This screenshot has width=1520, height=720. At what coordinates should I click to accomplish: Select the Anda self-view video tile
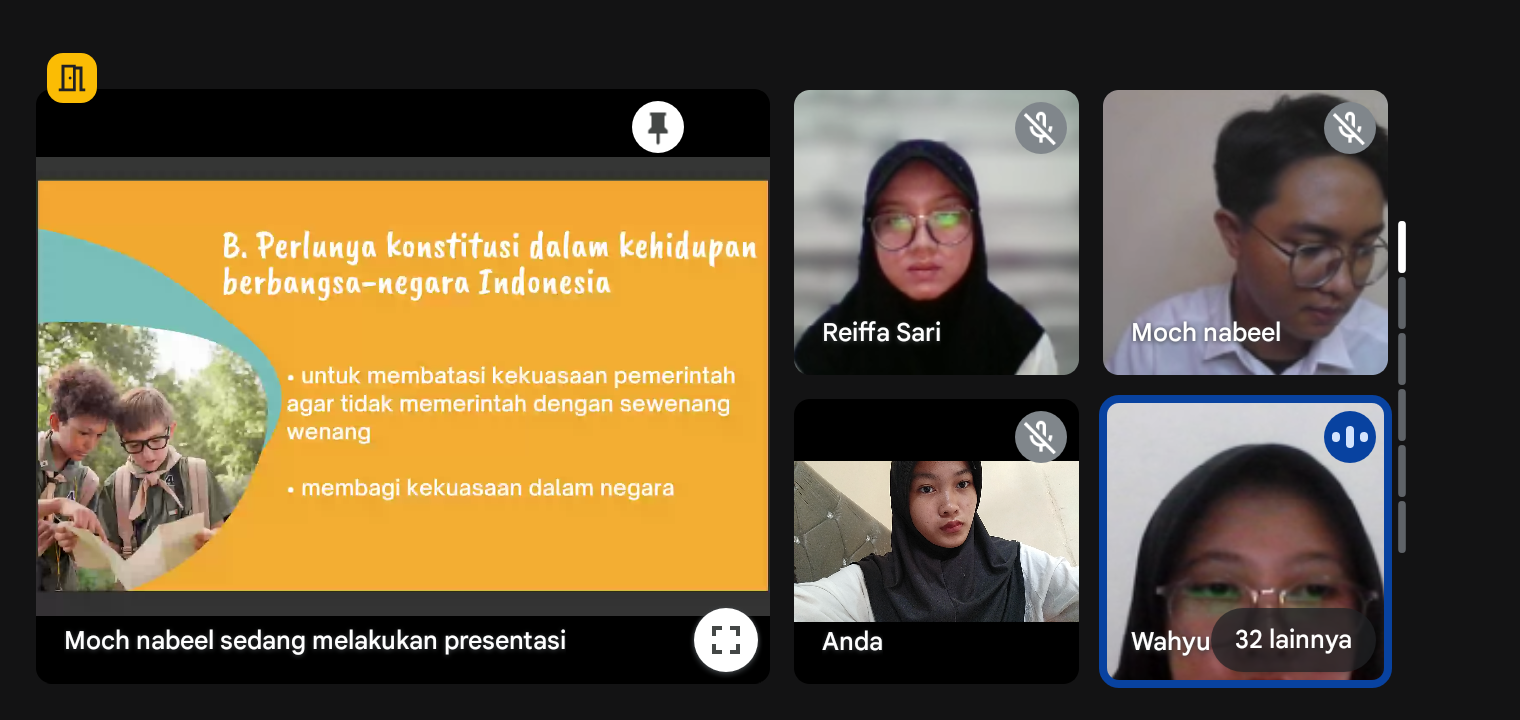pyautogui.click(x=935, y=540)
